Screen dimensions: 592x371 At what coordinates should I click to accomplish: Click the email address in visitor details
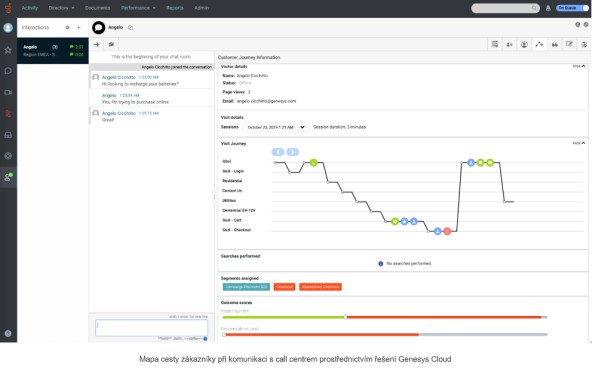point(267,101)
